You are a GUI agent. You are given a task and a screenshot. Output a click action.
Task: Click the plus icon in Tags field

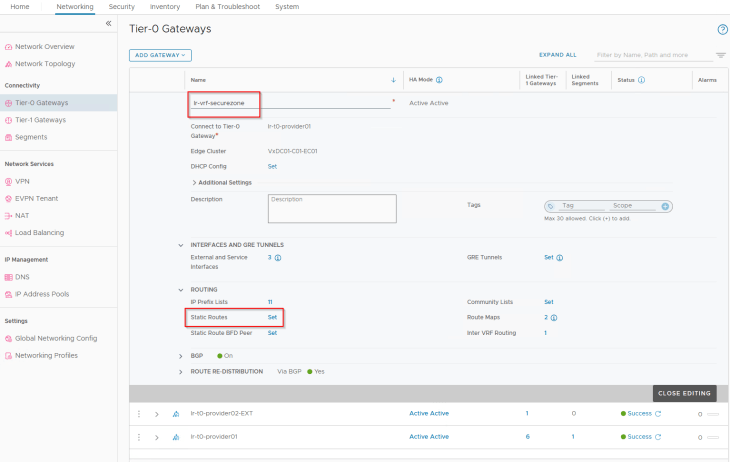click(x=665, y=206)
